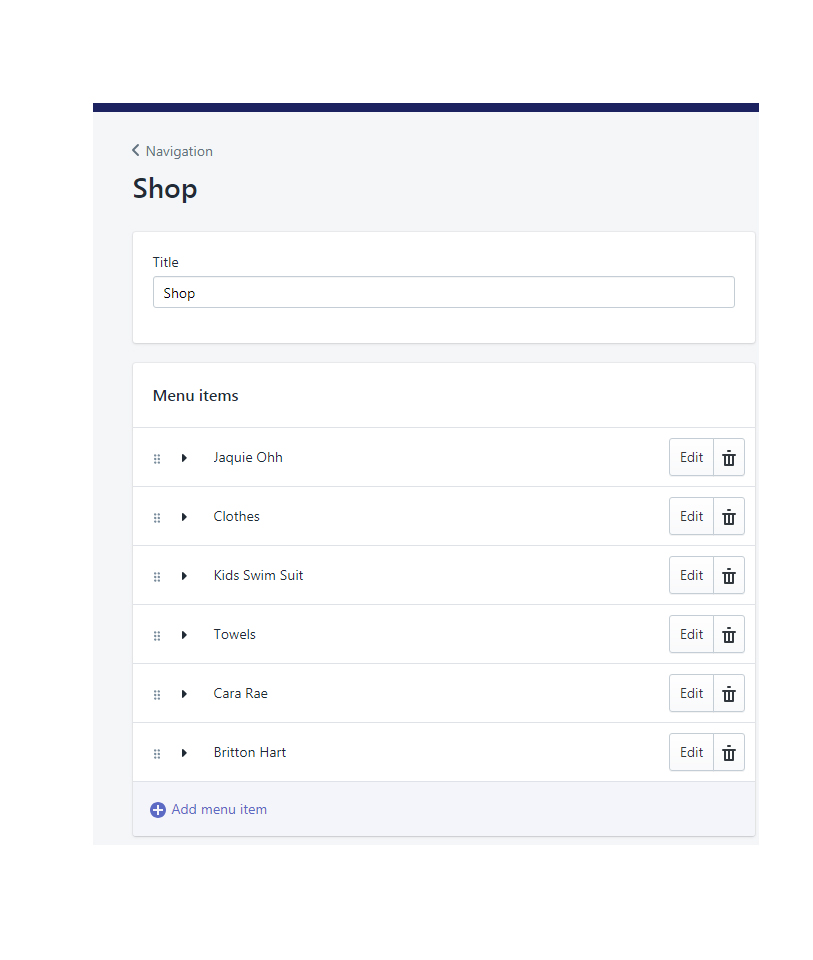Edit the Towels menu item
This screenshot has height=960, width=813.
click(692, 634)
